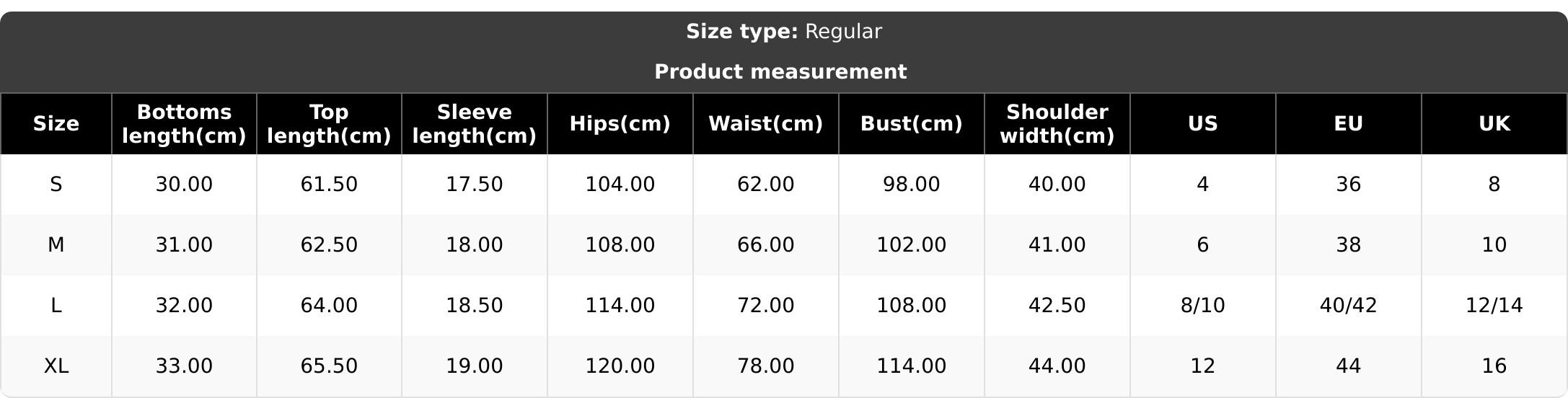Click the Size type: Regular label
The width and height of the screenshot is (1568, 398).
pyautogui.click(x=784, y=32)
